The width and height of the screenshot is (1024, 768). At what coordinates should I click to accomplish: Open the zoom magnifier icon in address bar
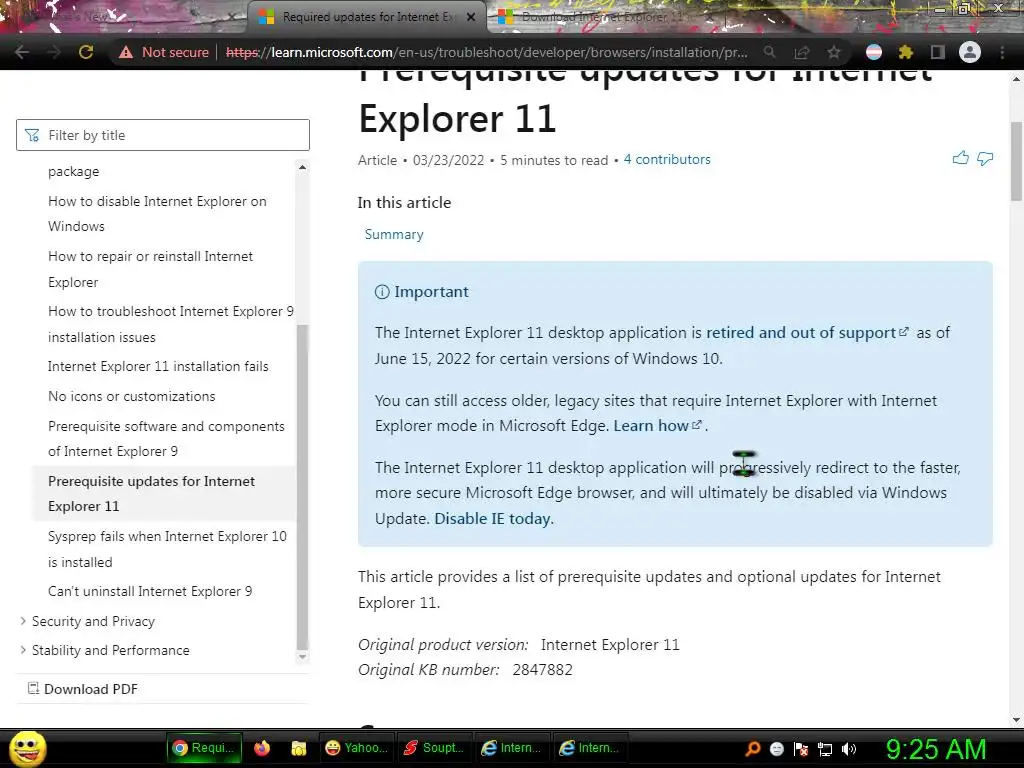click(x=770, y=52)
